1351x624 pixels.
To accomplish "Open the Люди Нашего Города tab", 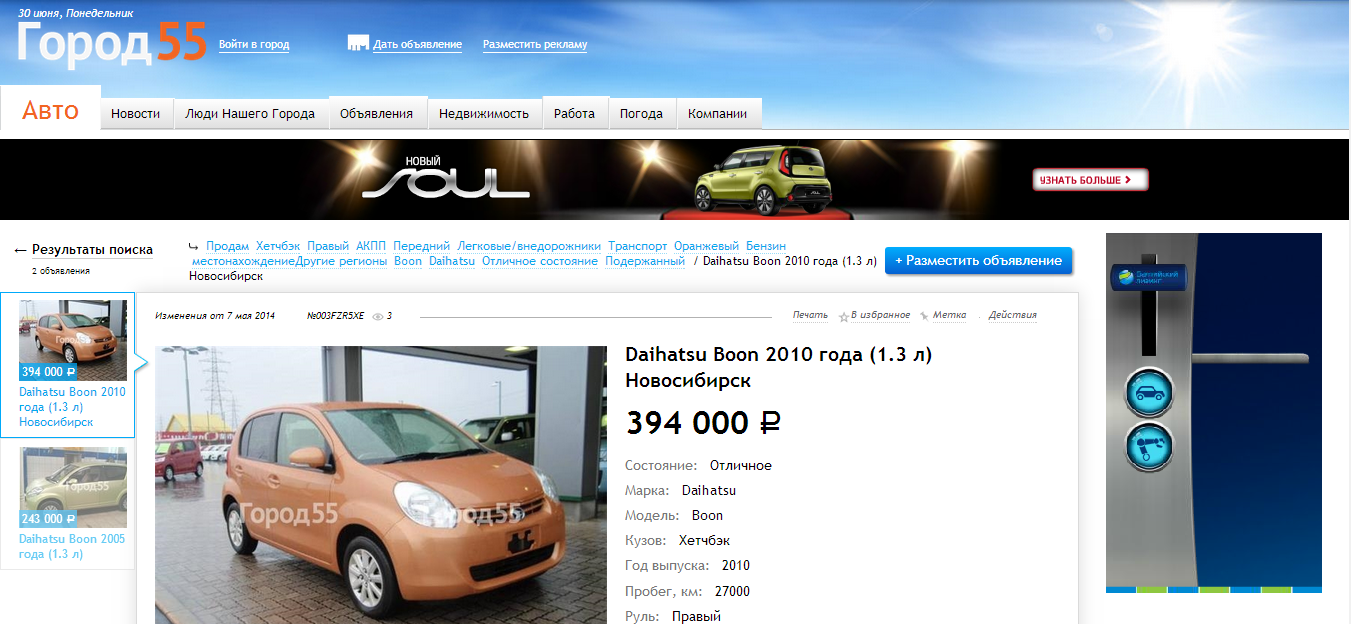I will 250,114.
